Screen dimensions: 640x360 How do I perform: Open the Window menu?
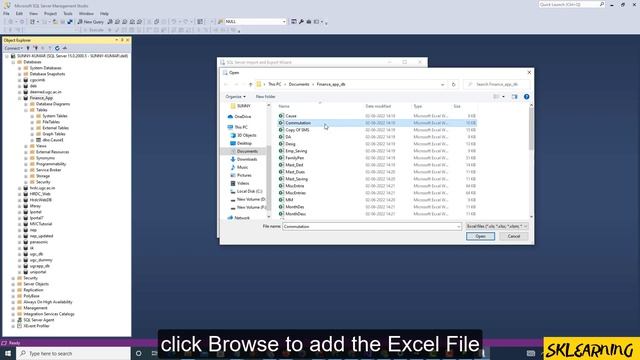coord(86,13)
